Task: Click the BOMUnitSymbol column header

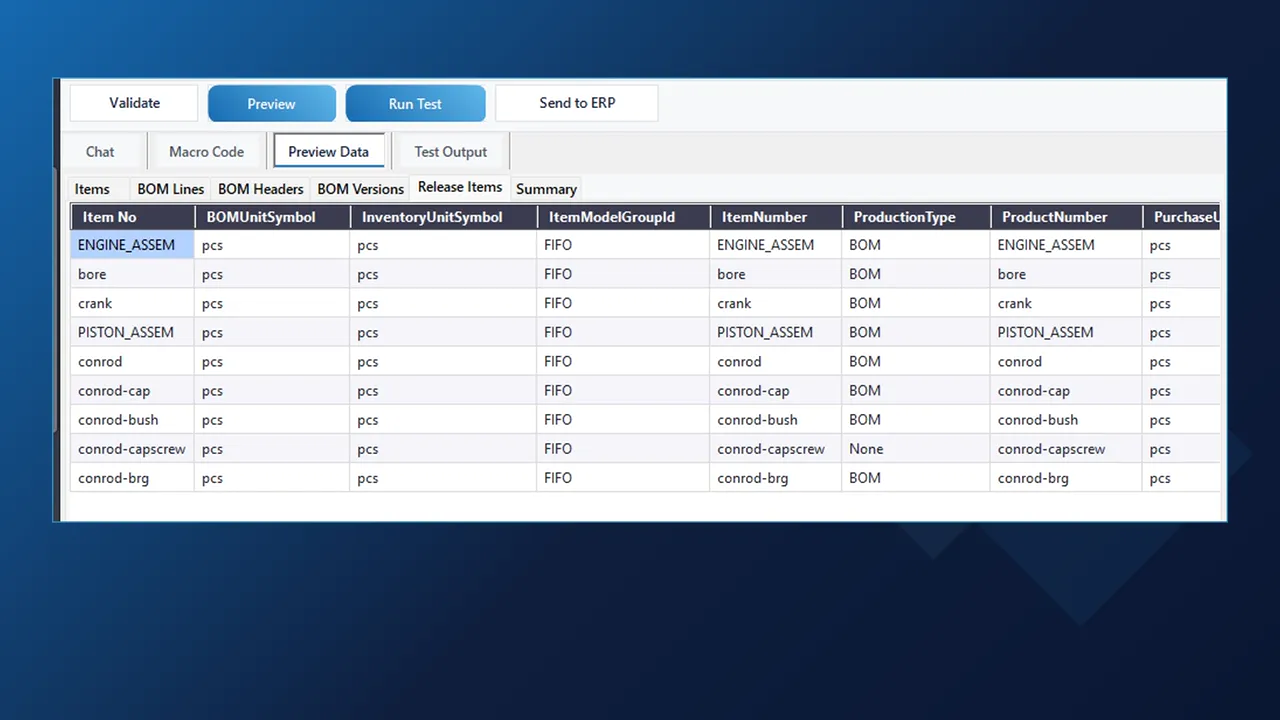Action: pyautogui.click(x=272, y=217)
